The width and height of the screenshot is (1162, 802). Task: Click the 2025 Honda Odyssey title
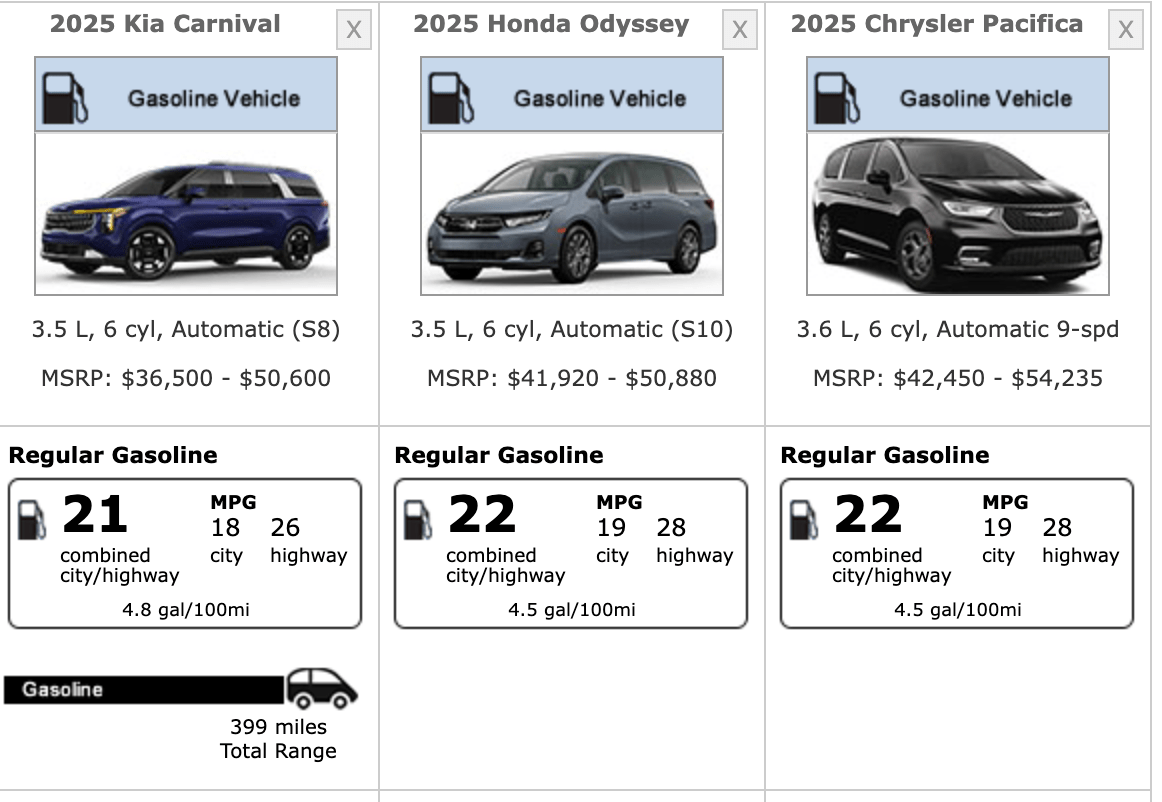(551, 24)
